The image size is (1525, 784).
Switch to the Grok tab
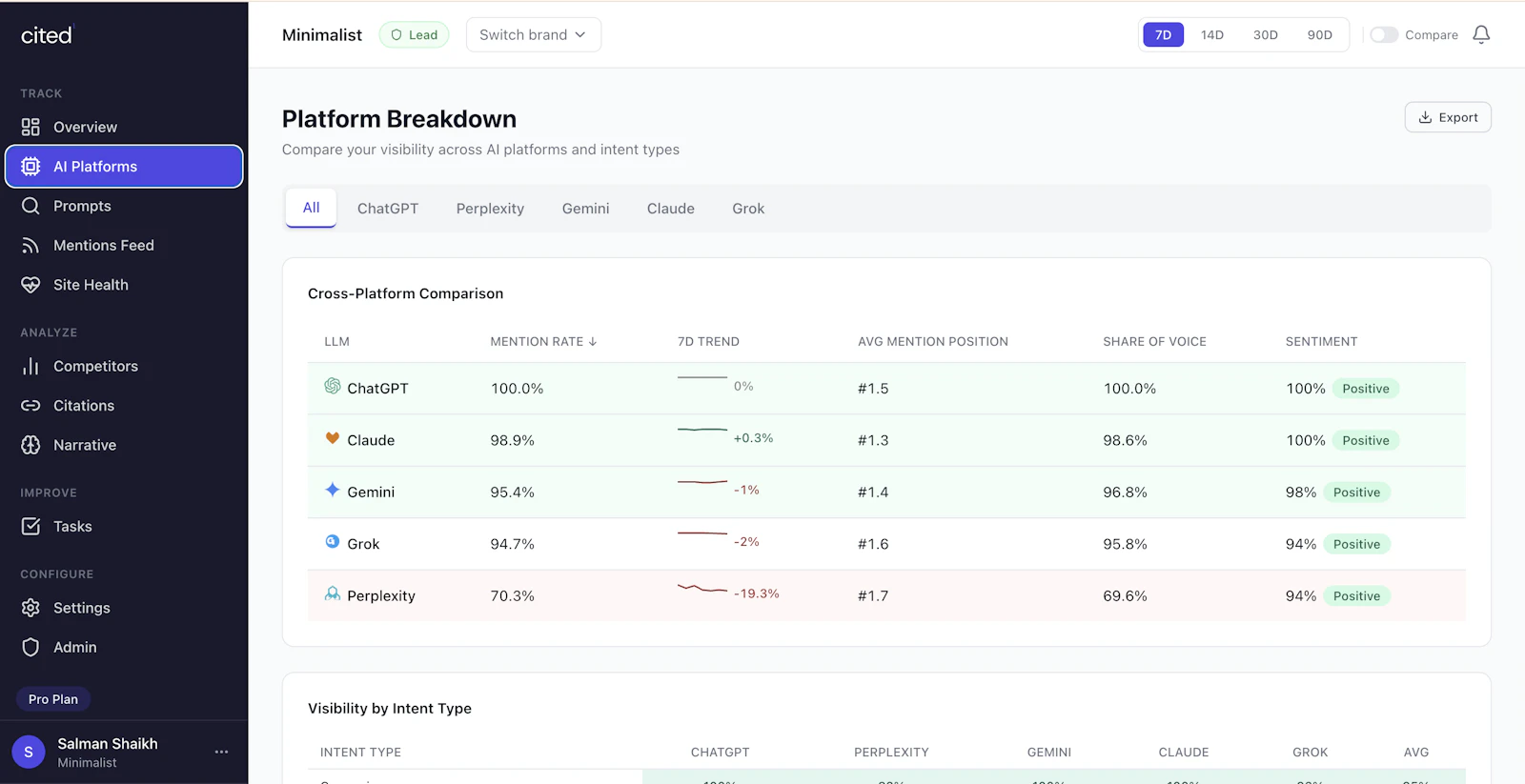748,209
